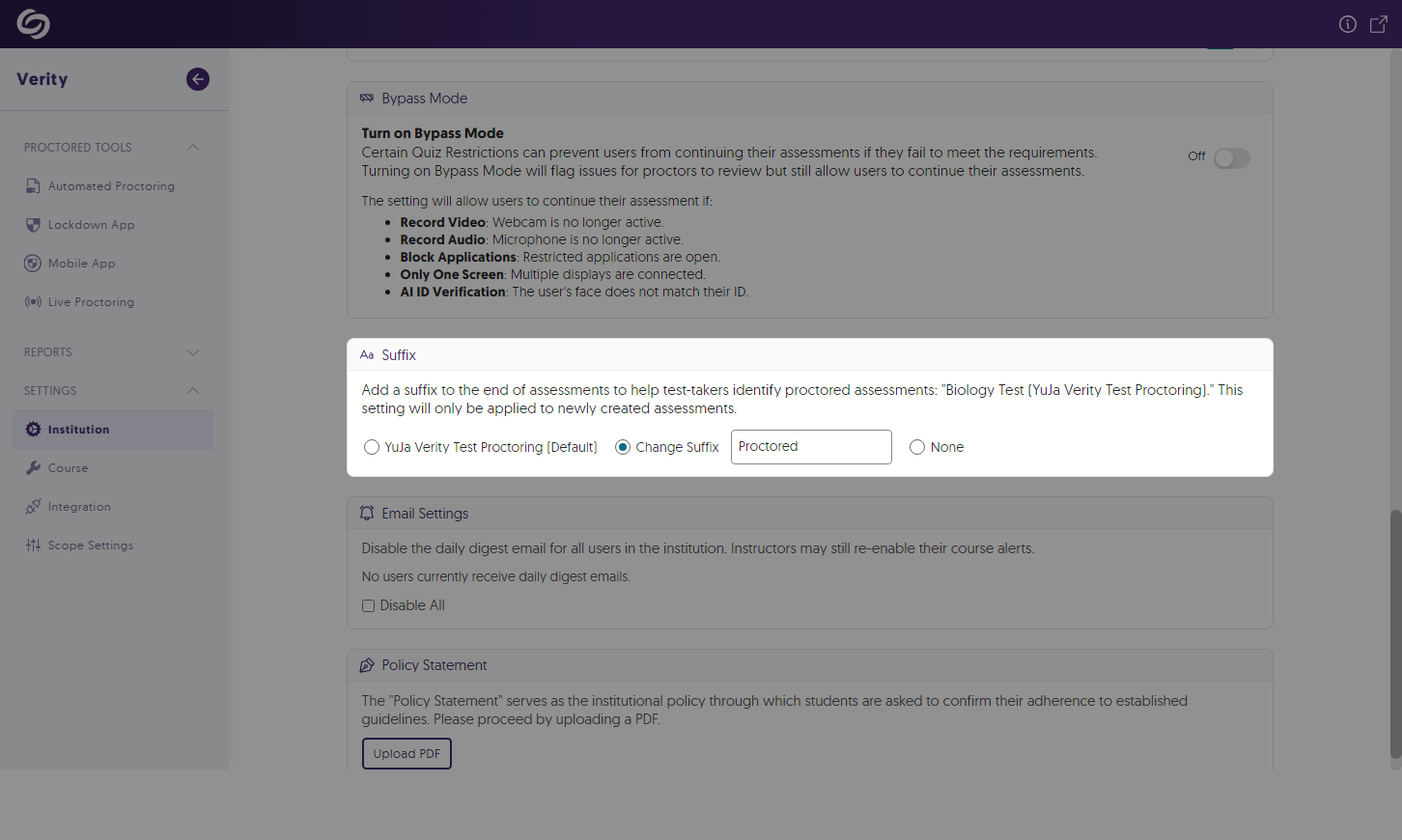Collapse the Settings section chevron

point(193,391)
